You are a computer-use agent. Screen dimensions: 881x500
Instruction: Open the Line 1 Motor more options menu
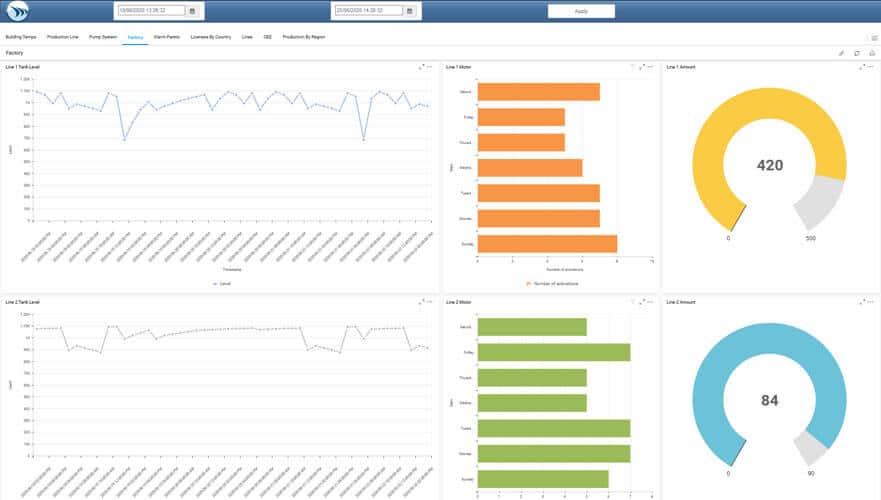pyautogui.click(x=650, y=67)
